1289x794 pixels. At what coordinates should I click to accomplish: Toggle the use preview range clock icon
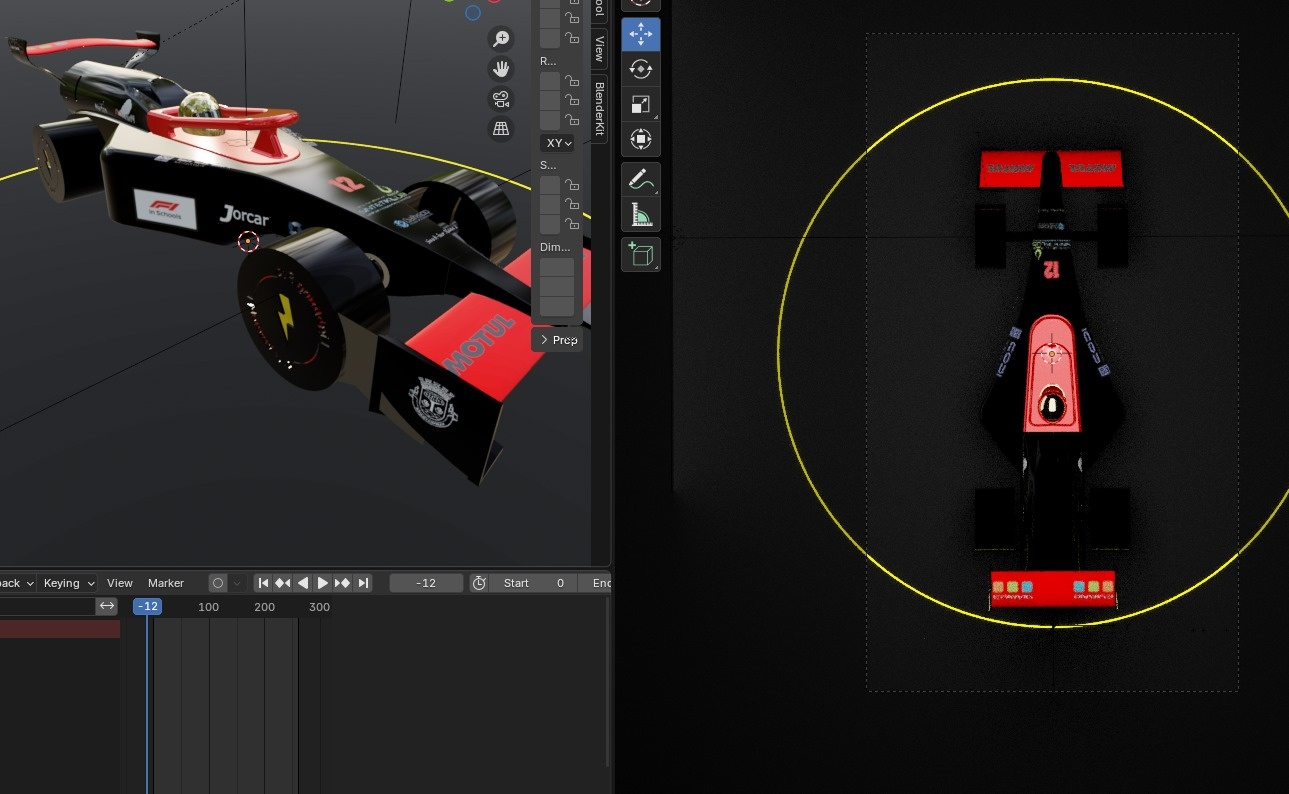(479, 583)
